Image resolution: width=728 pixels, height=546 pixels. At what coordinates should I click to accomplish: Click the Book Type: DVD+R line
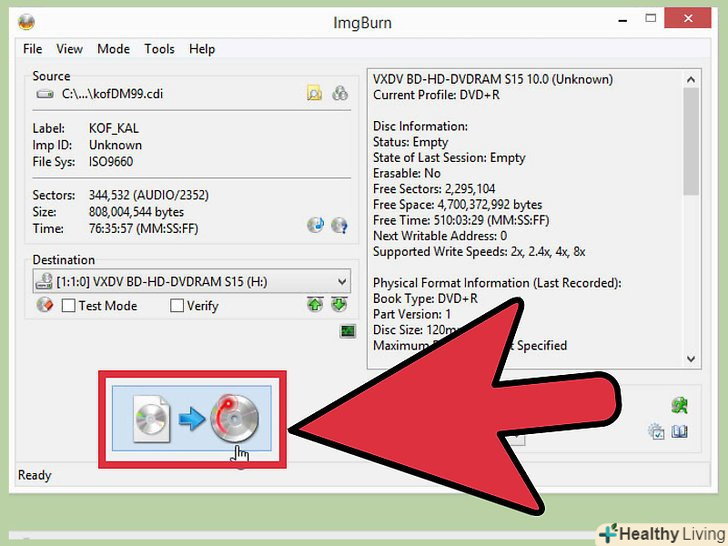(425, 299)
